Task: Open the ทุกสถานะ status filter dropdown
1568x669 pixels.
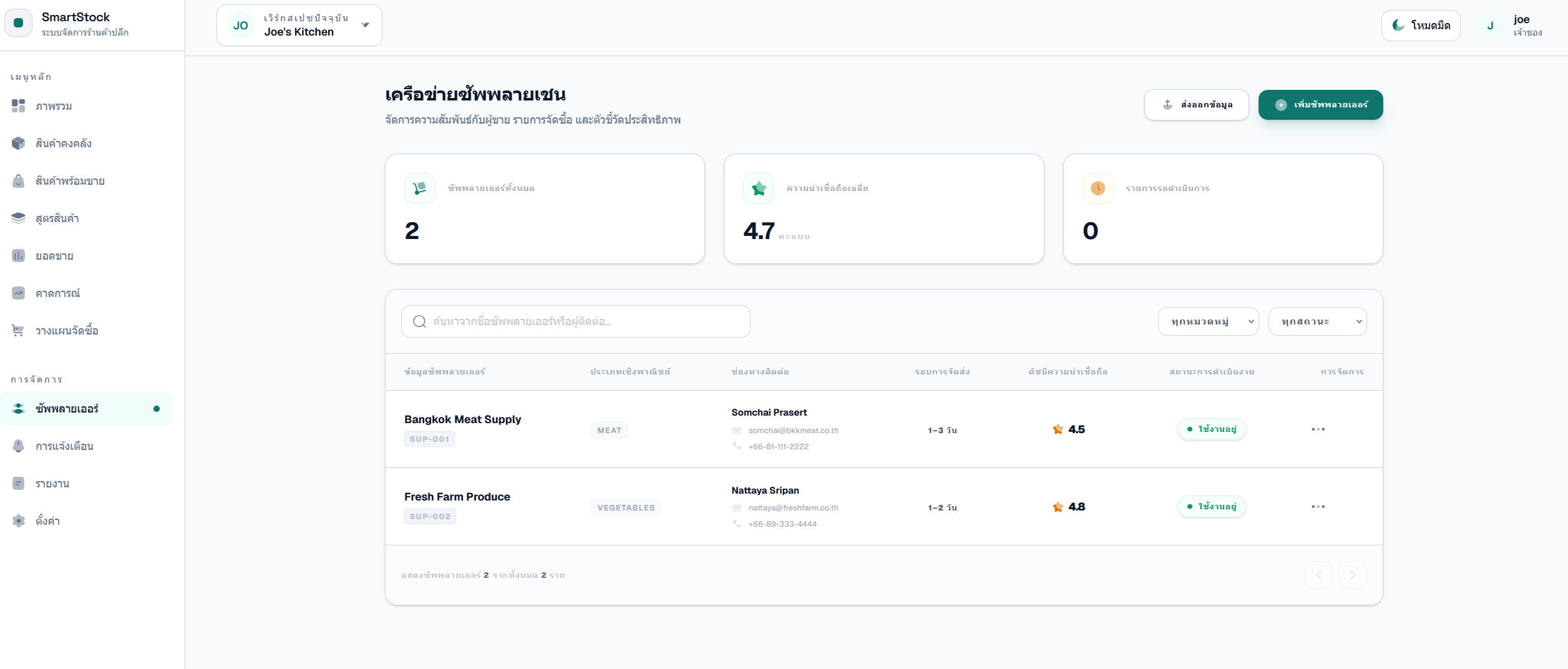Action: [1317, 321]
